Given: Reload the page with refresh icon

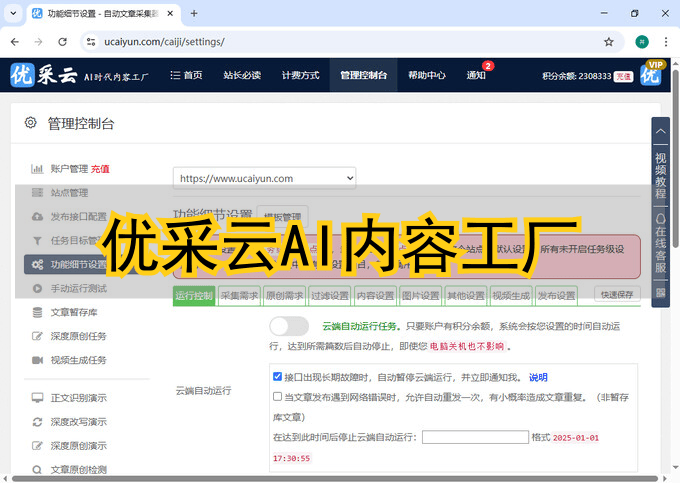Looking at the screenshot, I should point(62,42).
